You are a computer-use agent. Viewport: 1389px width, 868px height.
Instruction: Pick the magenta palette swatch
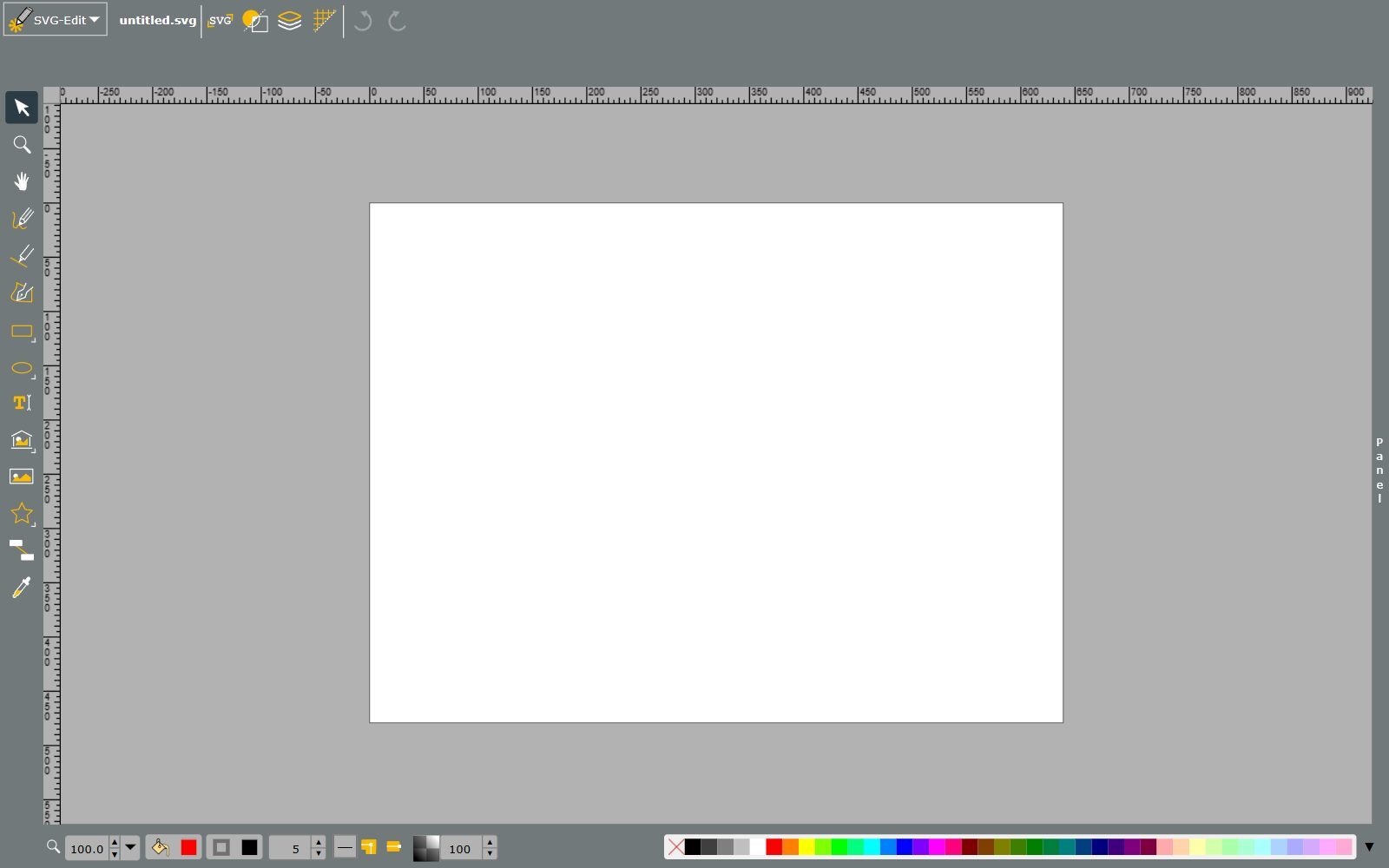click(x=937, y=847)
